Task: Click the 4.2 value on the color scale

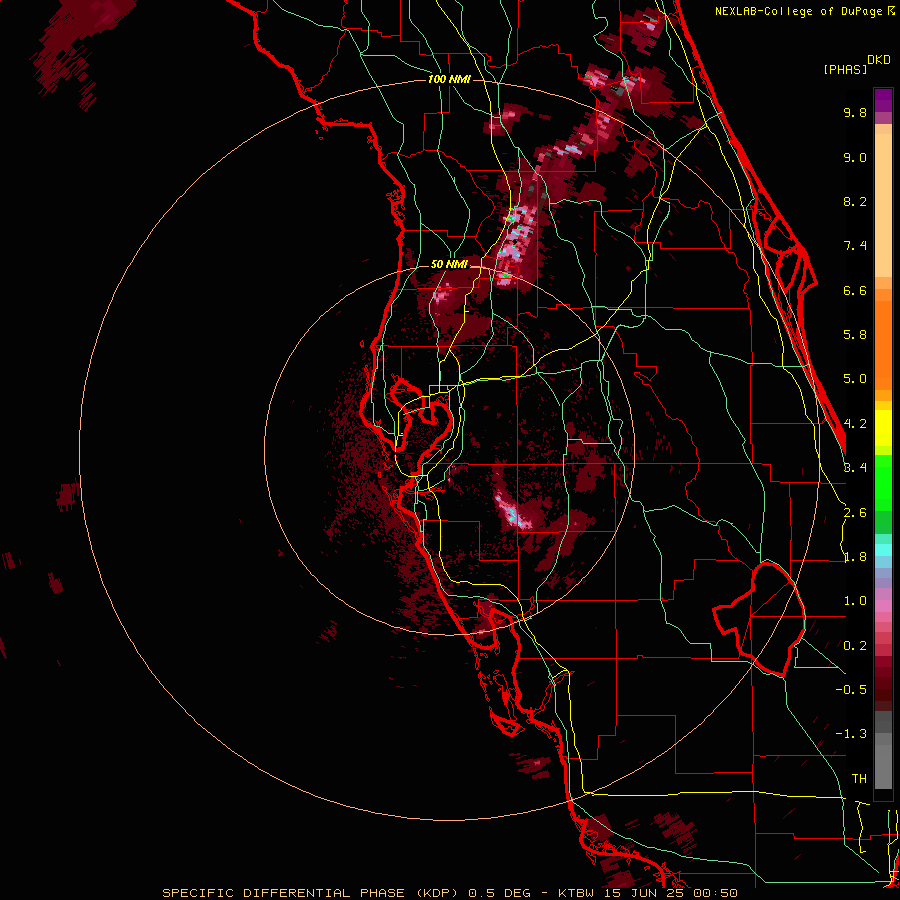Action: pyautogui.click(x=855, y=424)
